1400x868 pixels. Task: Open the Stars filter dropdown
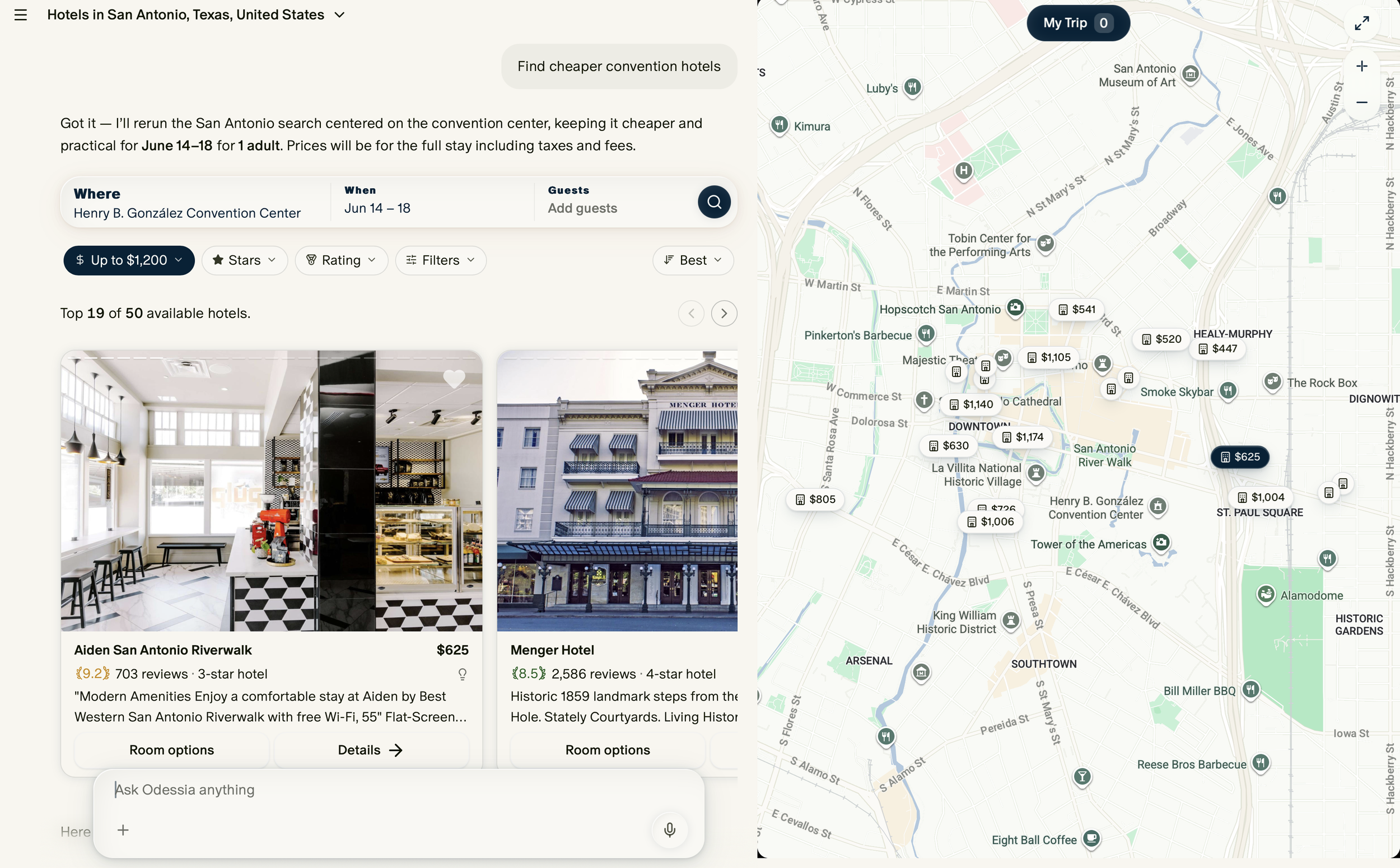pyautogui.click(x=245, y=260)
